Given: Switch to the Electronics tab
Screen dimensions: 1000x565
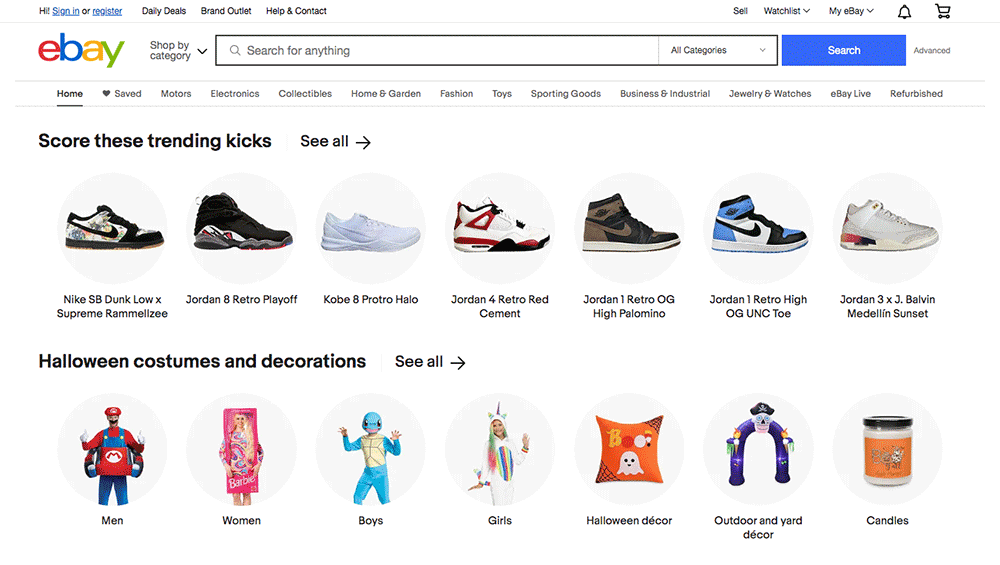Looking at the screenshot, I should click(x=235, y=94).
